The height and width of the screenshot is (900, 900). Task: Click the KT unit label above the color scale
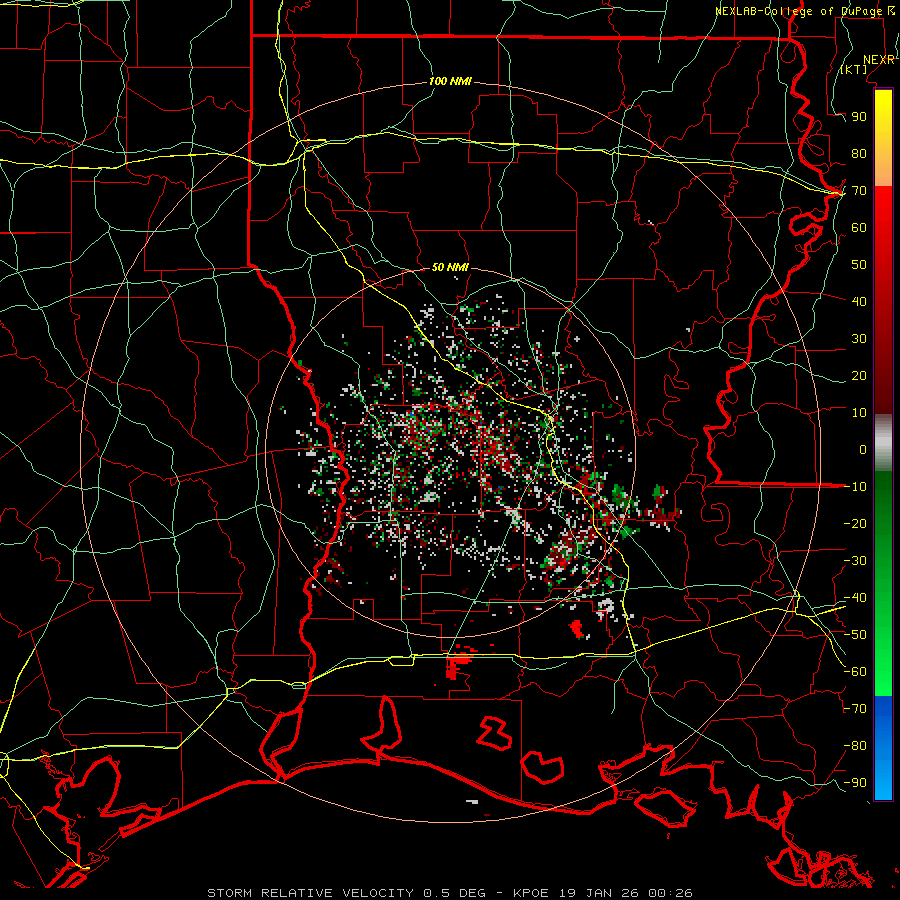(854, 69)
